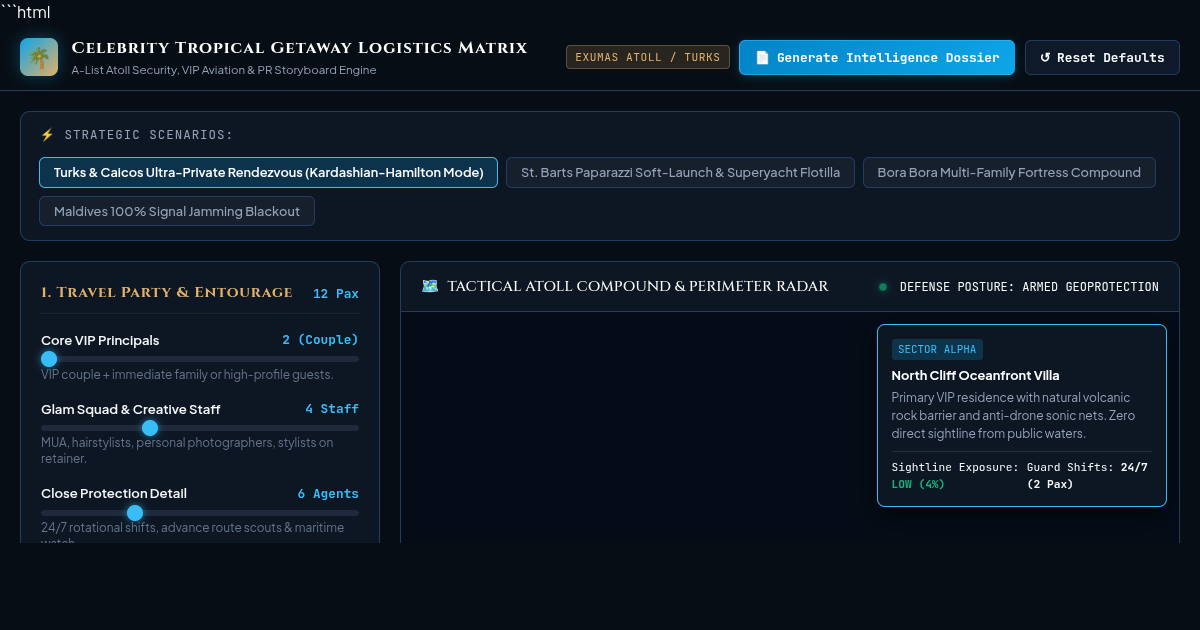Click the 6 Agents value
The width and height of the screenshot is (1200, 630).
[x=328, y=494]
